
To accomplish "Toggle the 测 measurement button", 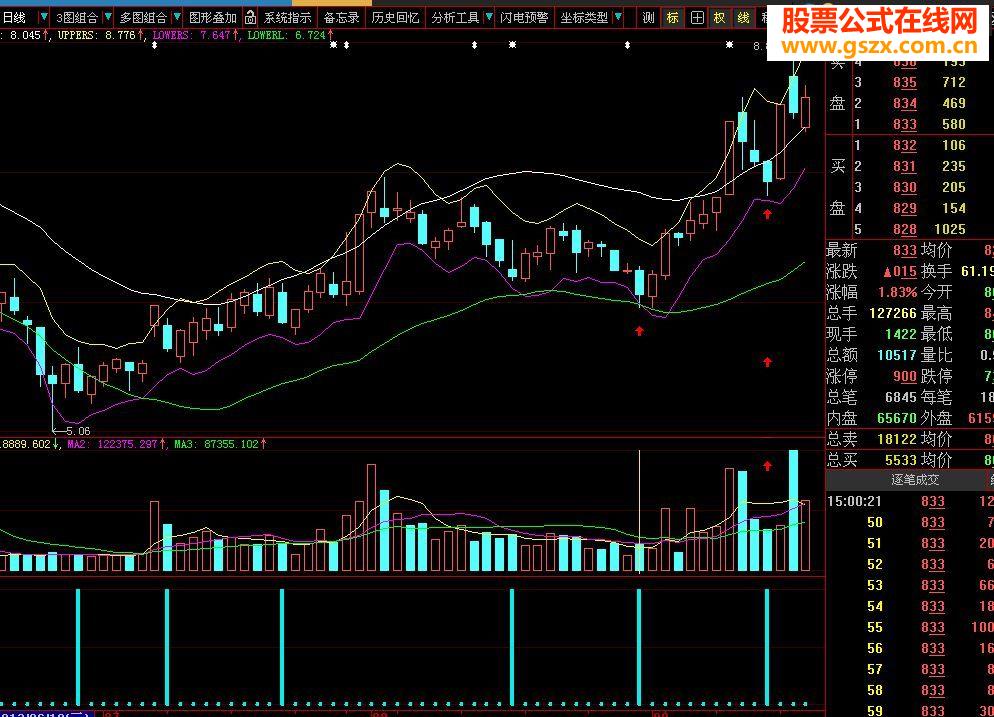I will [x=648, y=18].
